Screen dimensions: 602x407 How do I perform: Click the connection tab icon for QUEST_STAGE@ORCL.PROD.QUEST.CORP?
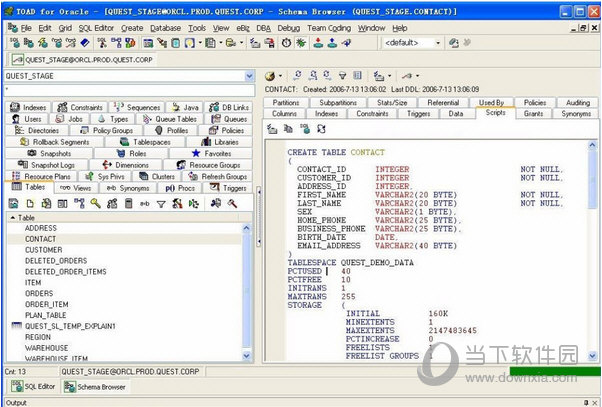(x=17, y=60)
